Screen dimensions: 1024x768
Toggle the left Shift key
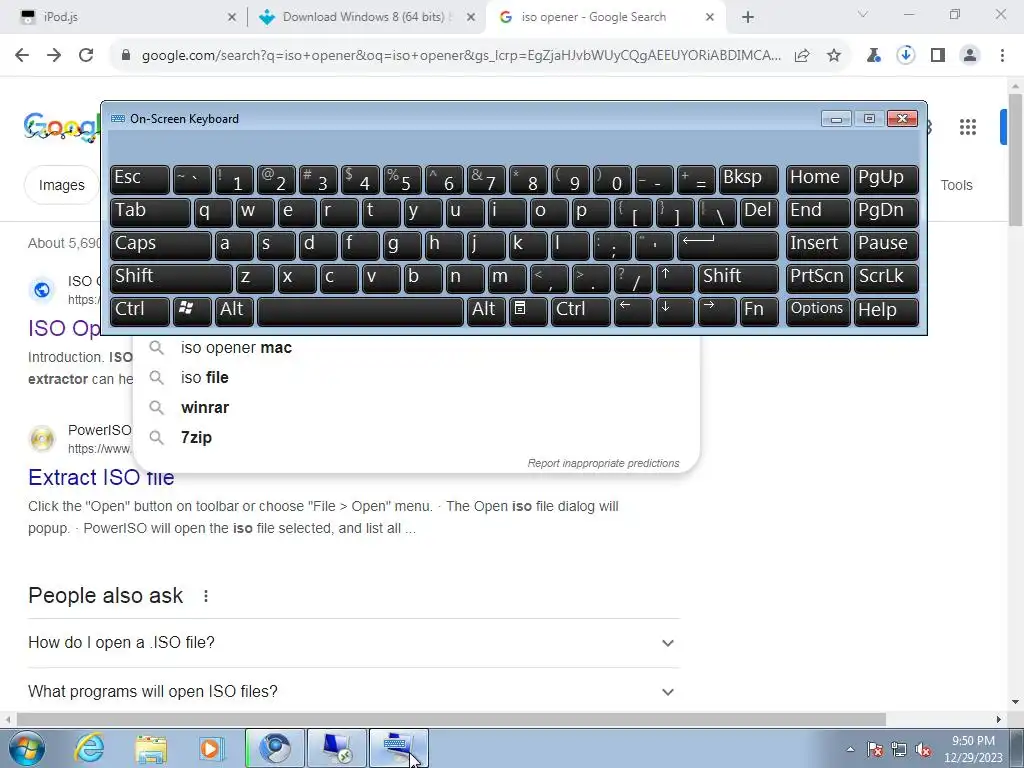point(171,278)
